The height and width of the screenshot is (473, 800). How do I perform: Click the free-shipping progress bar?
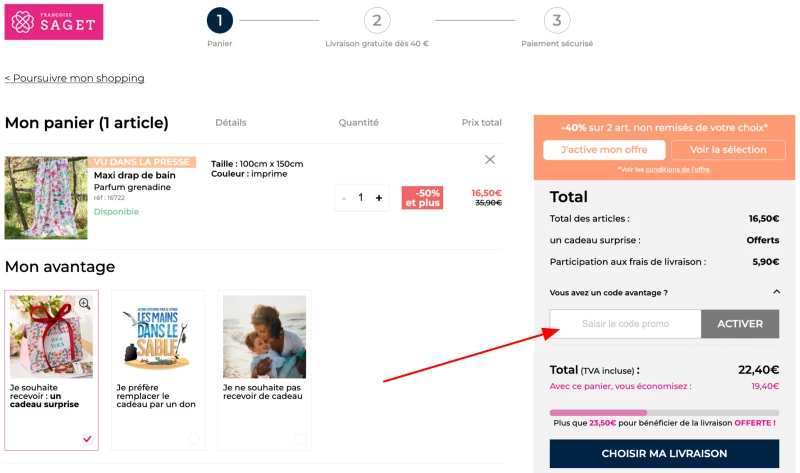[x=664, y=412]
